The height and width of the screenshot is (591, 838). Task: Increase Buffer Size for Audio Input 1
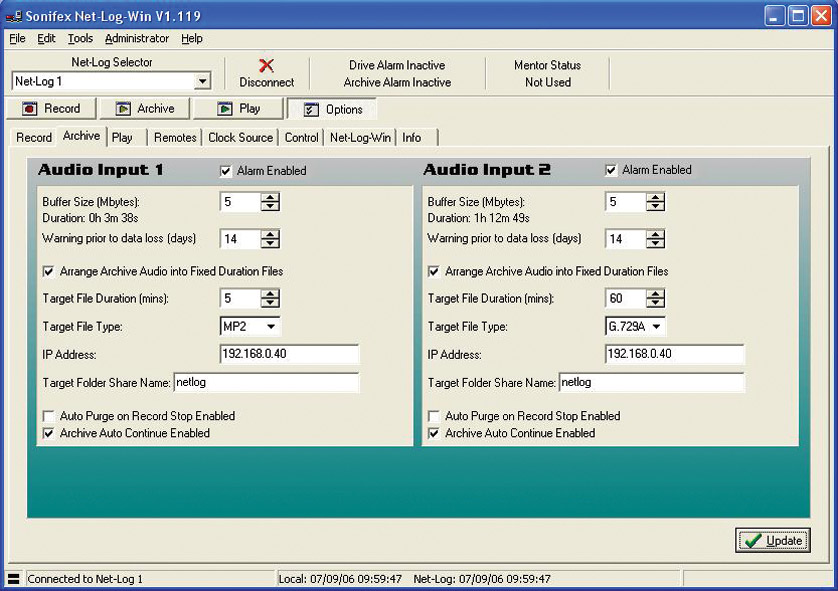(270, 197)
